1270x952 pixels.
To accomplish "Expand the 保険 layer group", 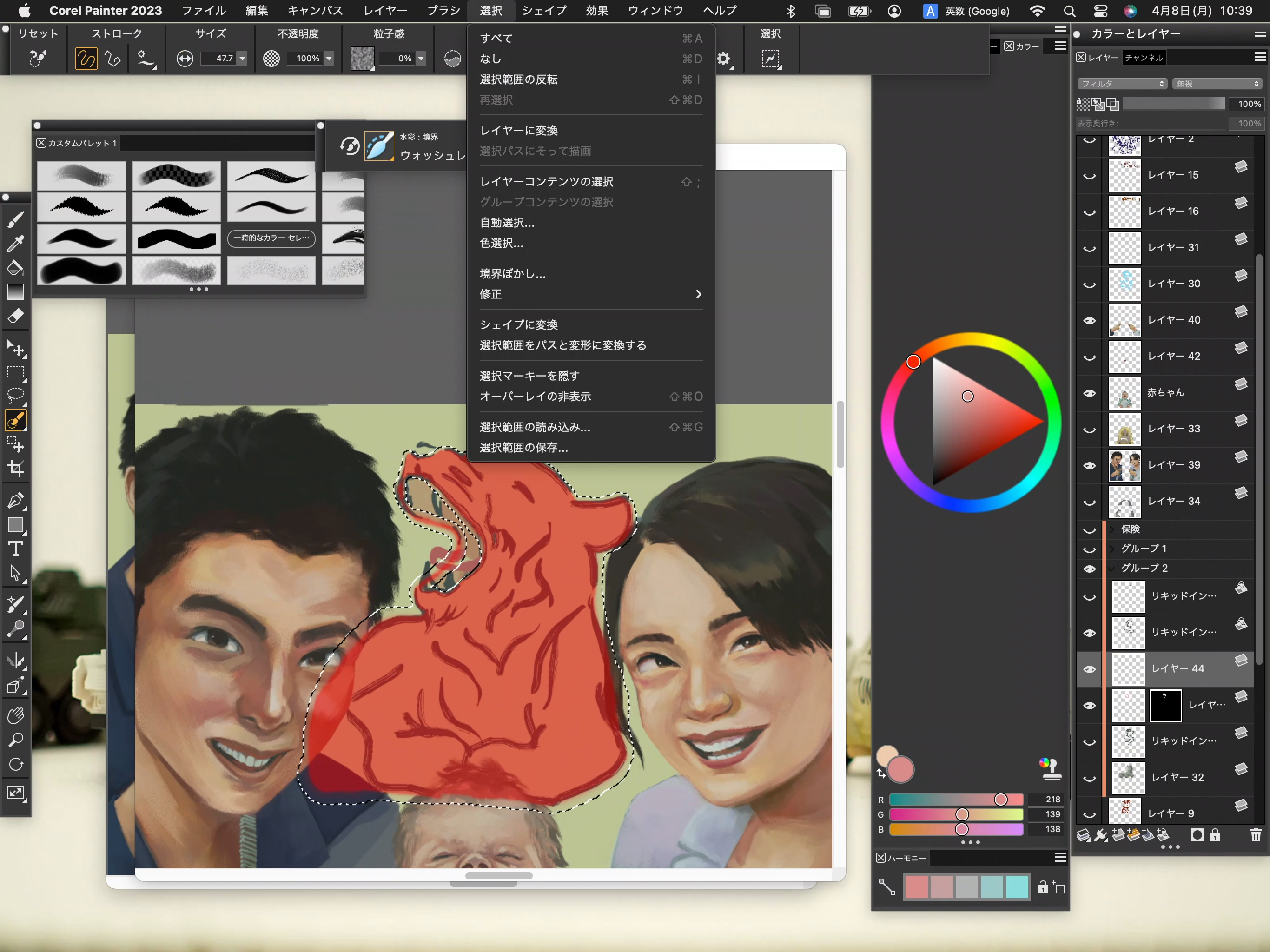I will point(1113,529).
